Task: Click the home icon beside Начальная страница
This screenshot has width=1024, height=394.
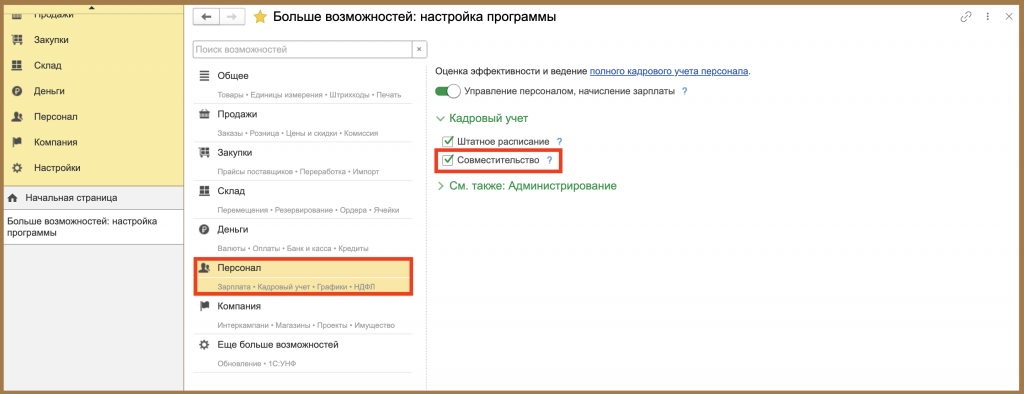Action: (13, 197)
